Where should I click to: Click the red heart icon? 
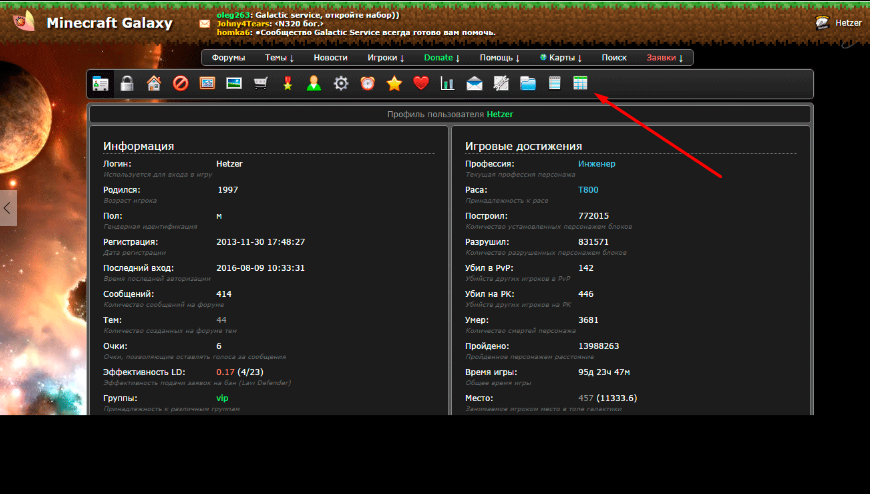(x=421, y=84)
